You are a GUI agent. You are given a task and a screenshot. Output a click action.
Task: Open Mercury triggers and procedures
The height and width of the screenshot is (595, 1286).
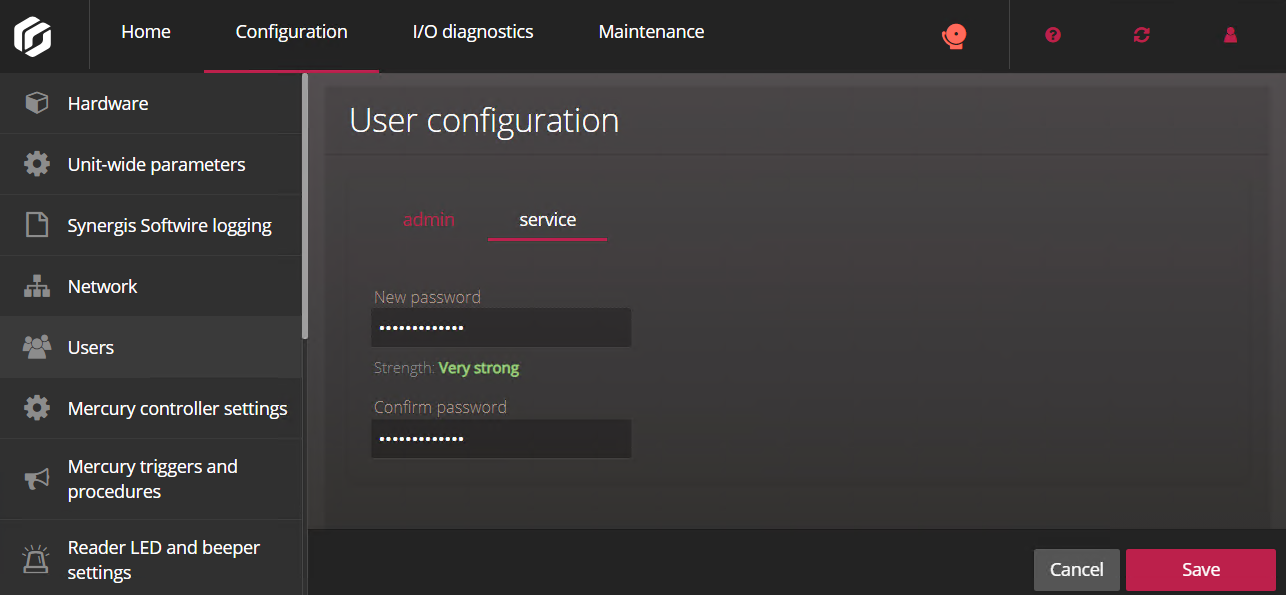tap(150, 479)
